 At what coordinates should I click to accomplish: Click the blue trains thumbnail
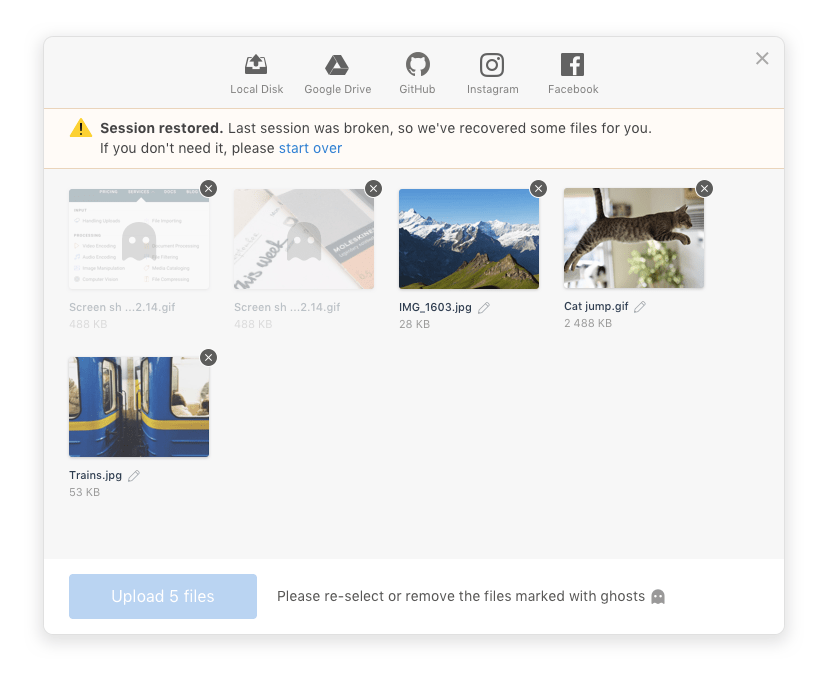pos(139,408)
